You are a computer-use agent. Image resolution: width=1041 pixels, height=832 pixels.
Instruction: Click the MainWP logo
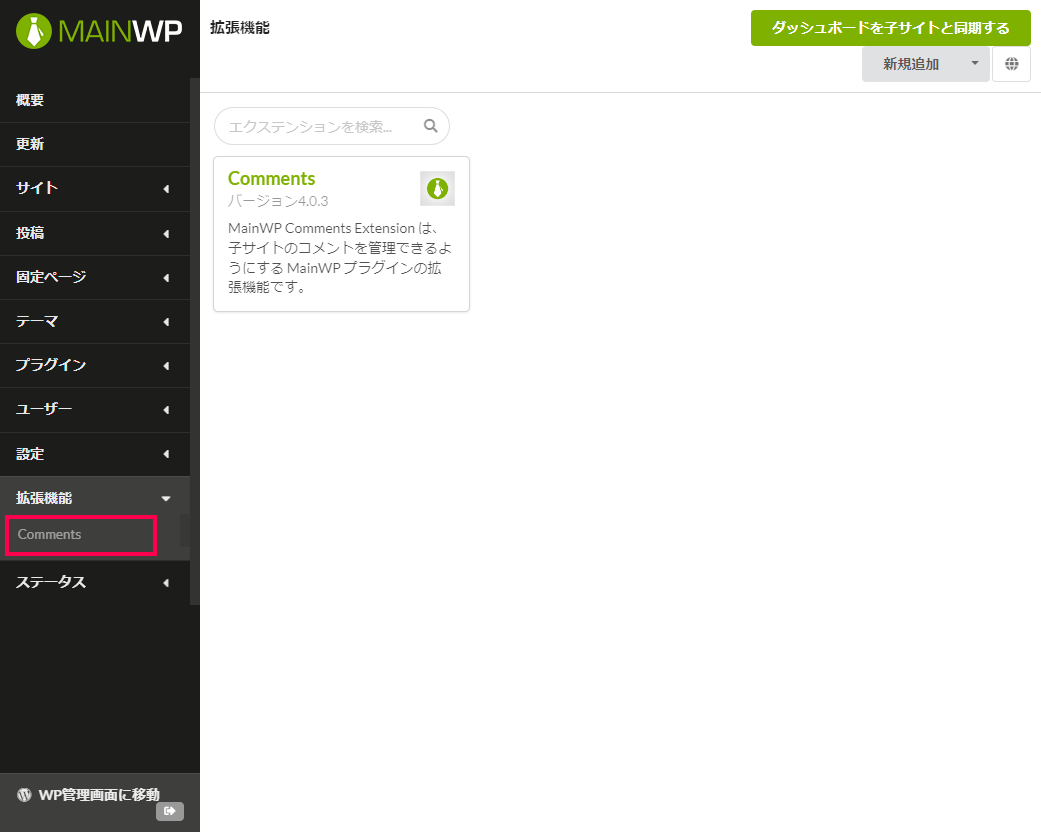pos(100,31)
